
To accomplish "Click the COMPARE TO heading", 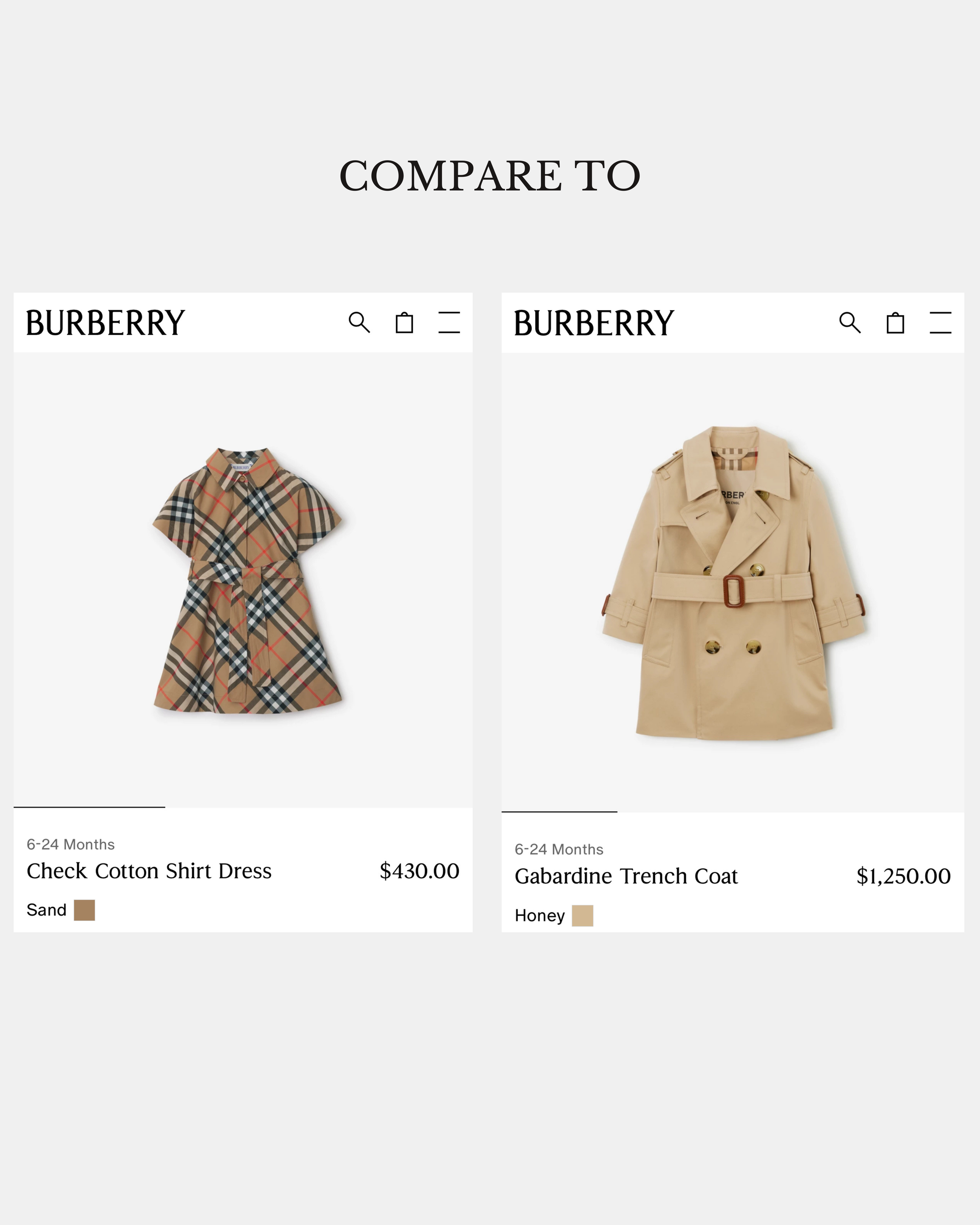I will tap(489, 176).
